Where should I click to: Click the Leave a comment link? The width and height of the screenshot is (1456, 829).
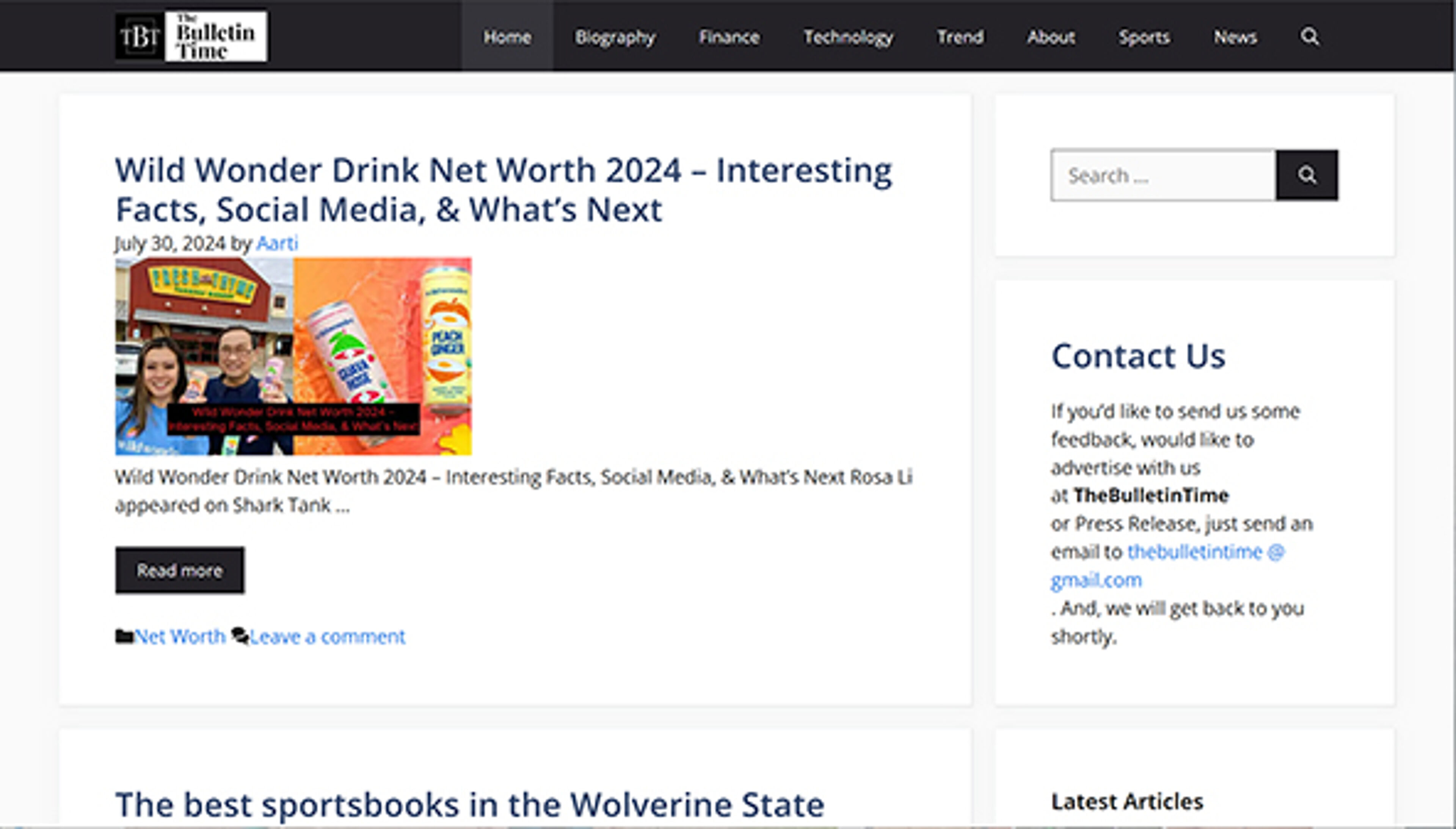[x=327, y=636]
